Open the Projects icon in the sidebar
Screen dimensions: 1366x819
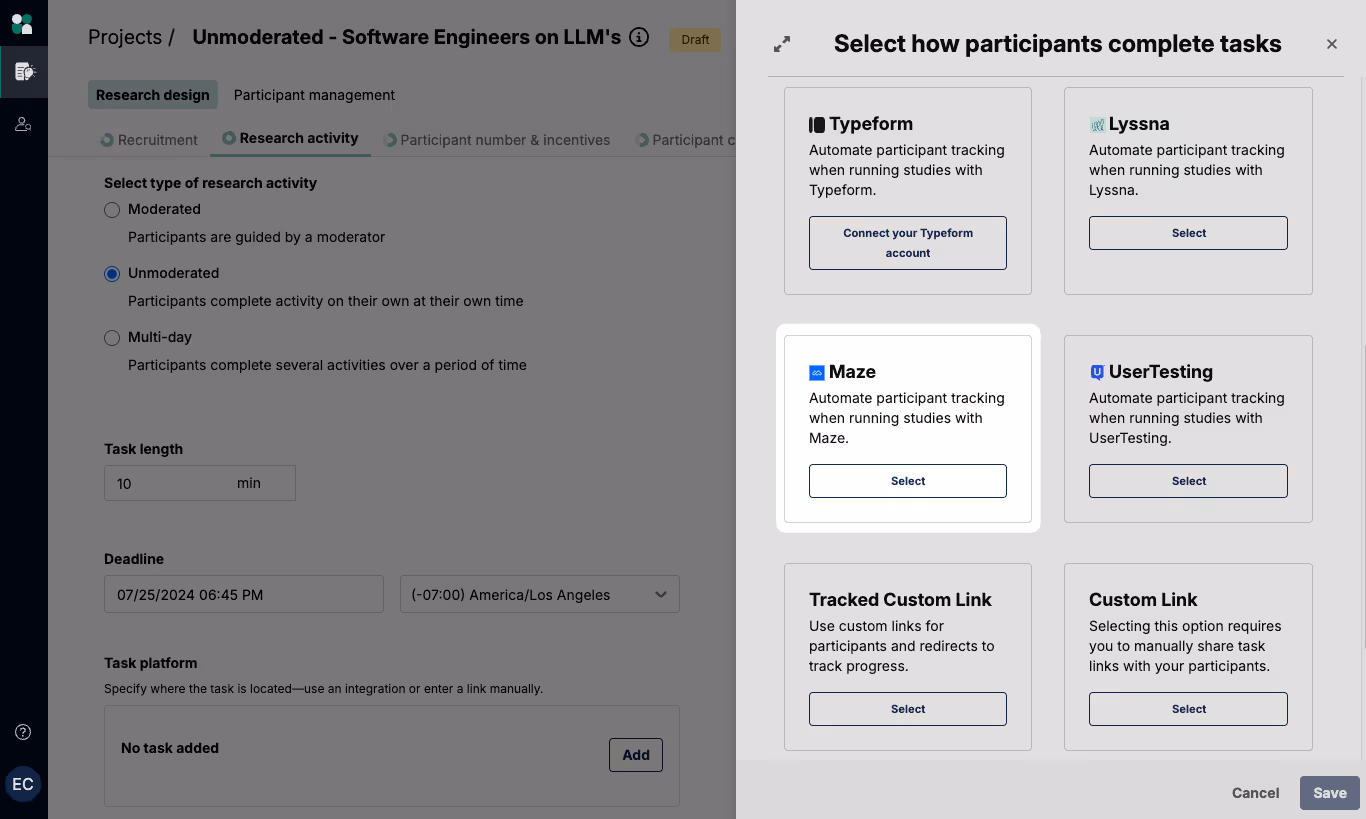[x=24, y=71]
